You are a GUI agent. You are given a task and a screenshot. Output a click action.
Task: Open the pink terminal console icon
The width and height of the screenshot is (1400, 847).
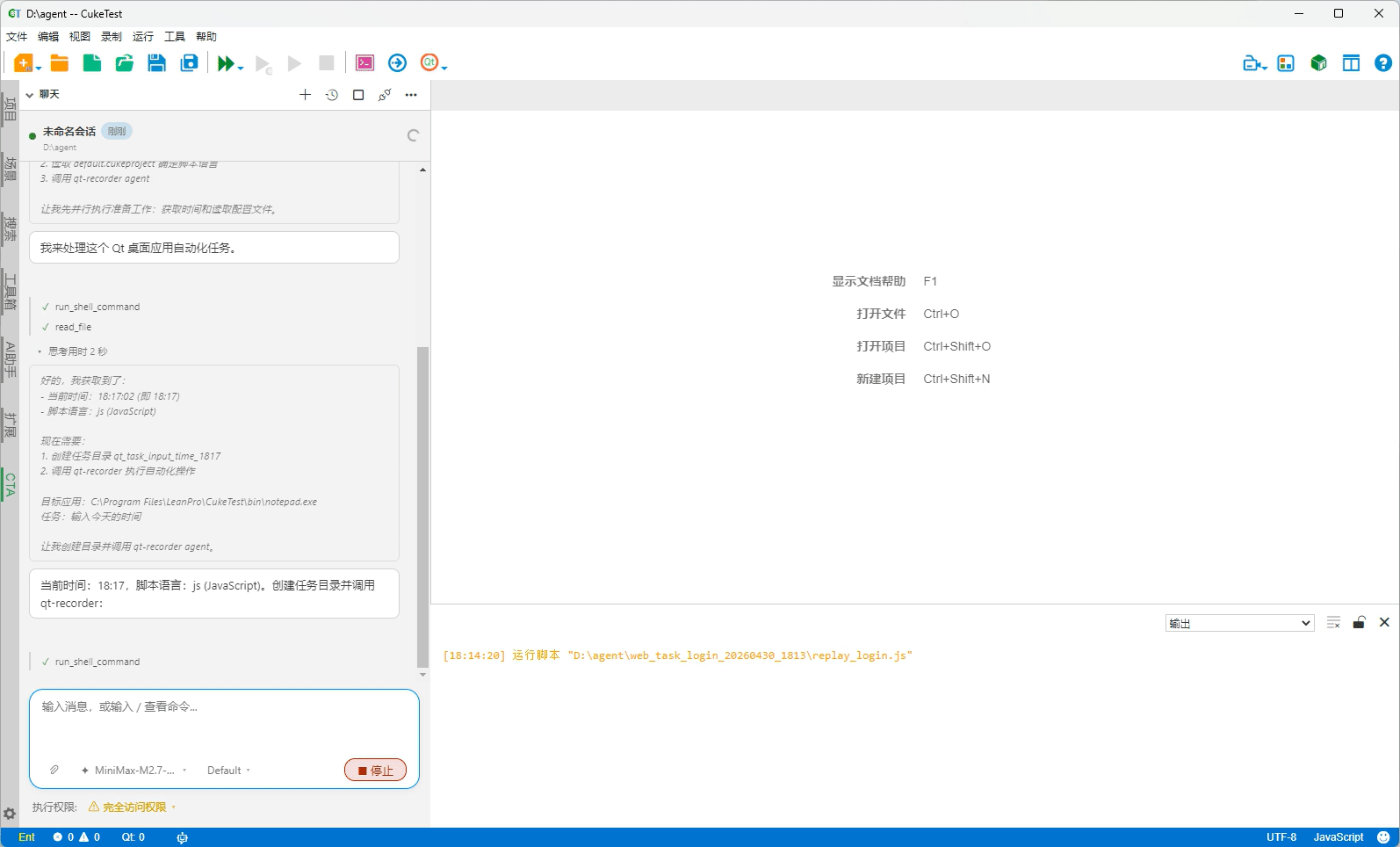point(364,63)
